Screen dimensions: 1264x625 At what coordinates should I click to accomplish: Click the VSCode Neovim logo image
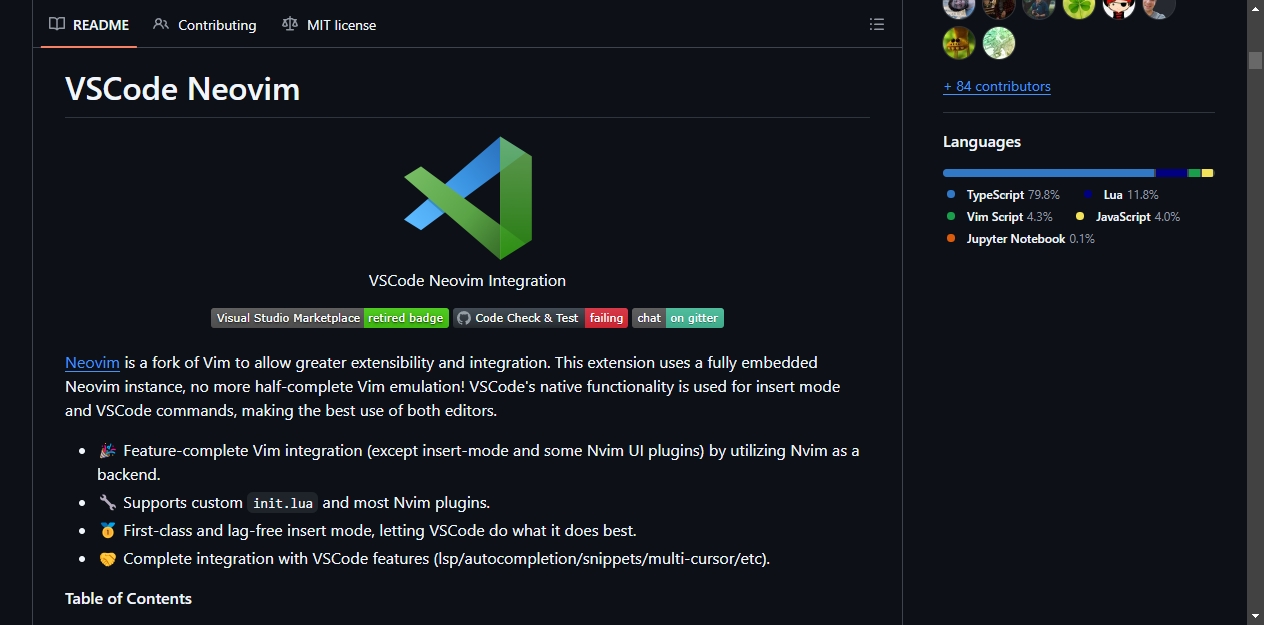pos(468,198)
